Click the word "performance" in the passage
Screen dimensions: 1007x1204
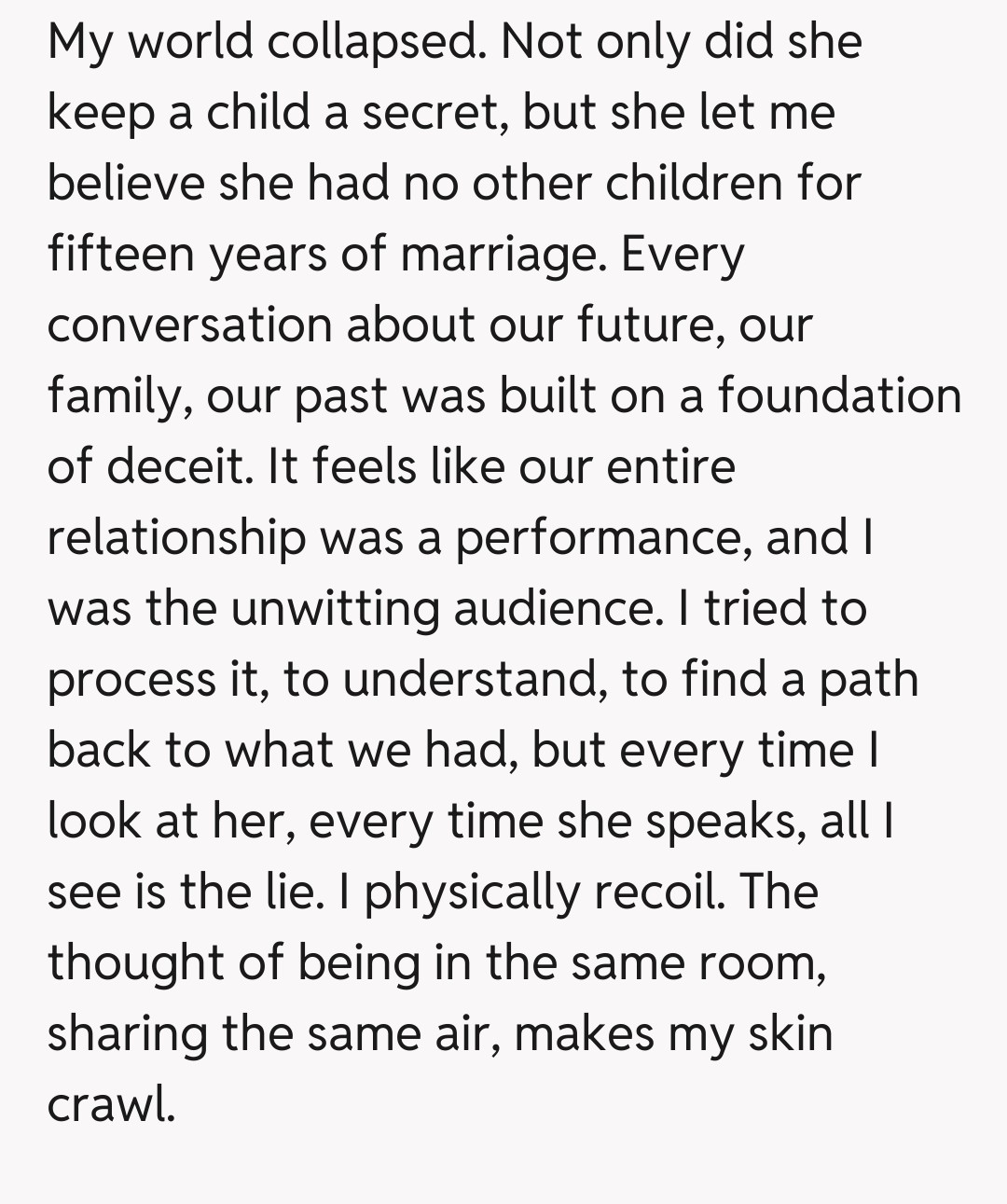[603, 538]
